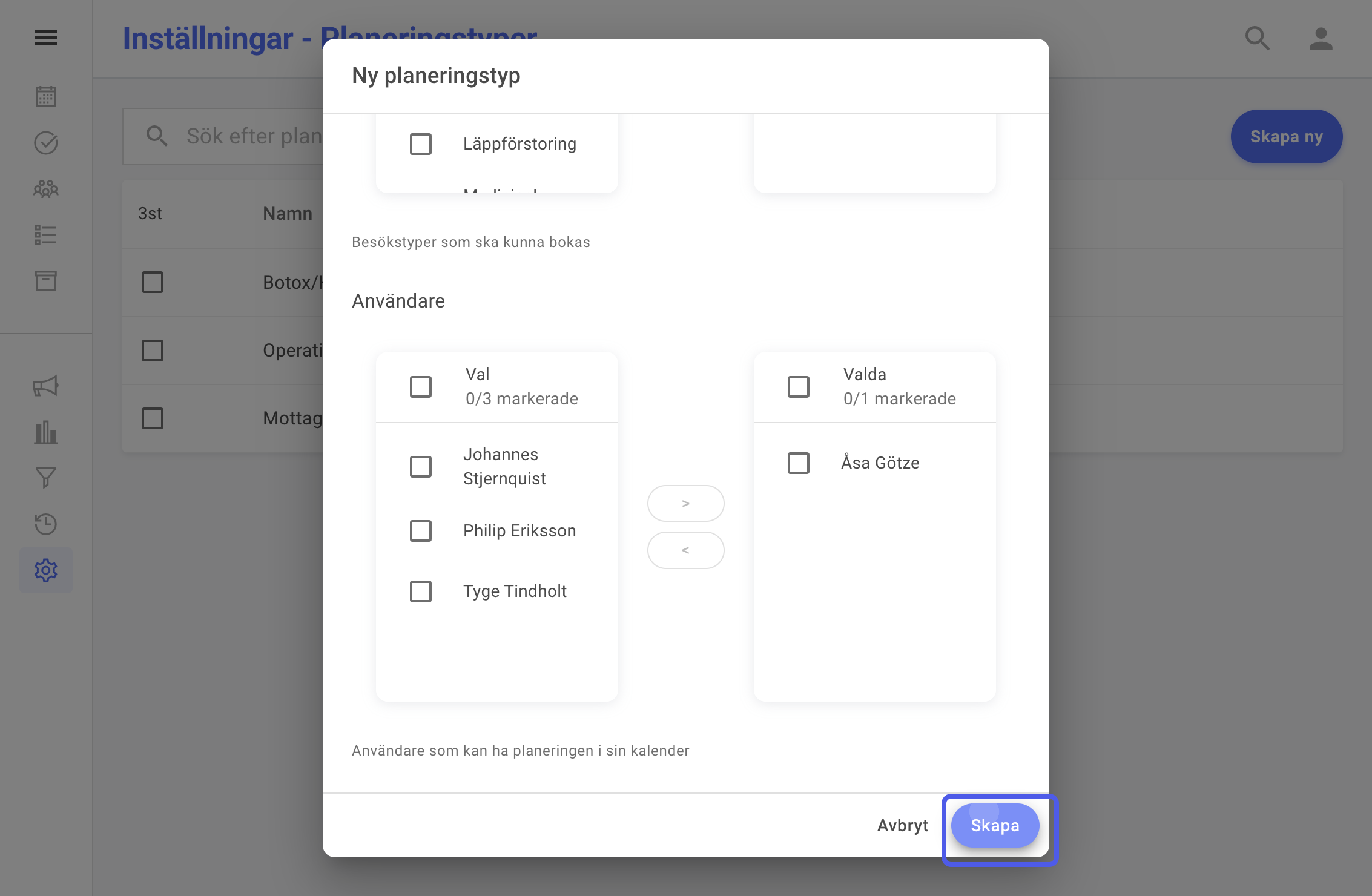The image size is (1372, 896).
Task: Open the filter funnel sidebar icon
Action: point(46,478)
